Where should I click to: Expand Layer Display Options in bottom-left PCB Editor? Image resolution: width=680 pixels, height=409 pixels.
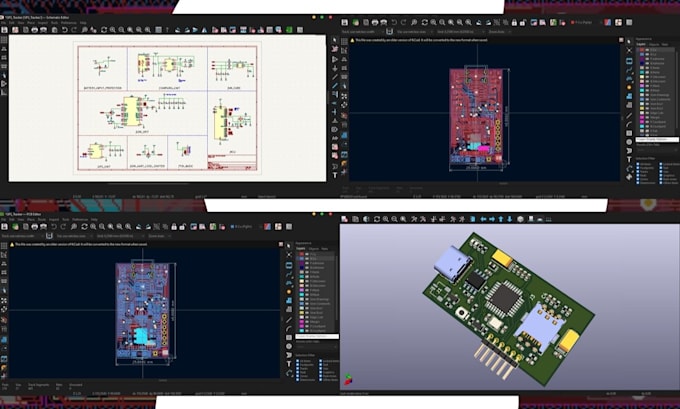point(317,336)
